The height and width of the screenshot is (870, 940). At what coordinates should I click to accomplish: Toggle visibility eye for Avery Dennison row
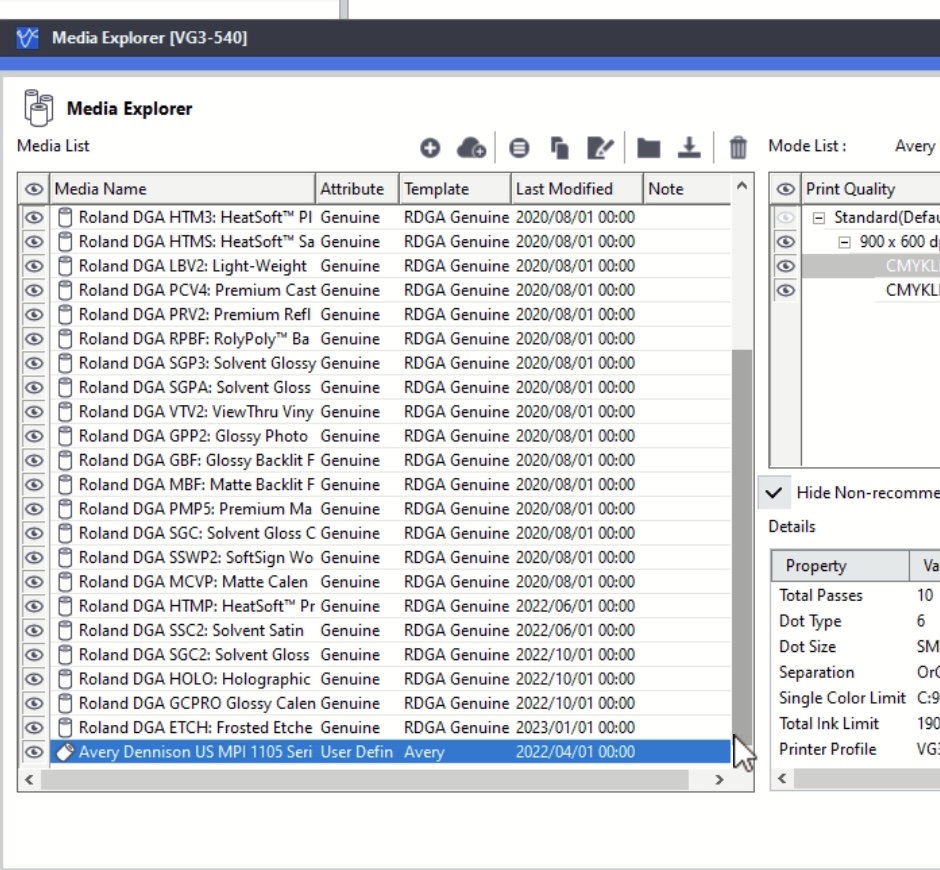click(x=34, y=751)
